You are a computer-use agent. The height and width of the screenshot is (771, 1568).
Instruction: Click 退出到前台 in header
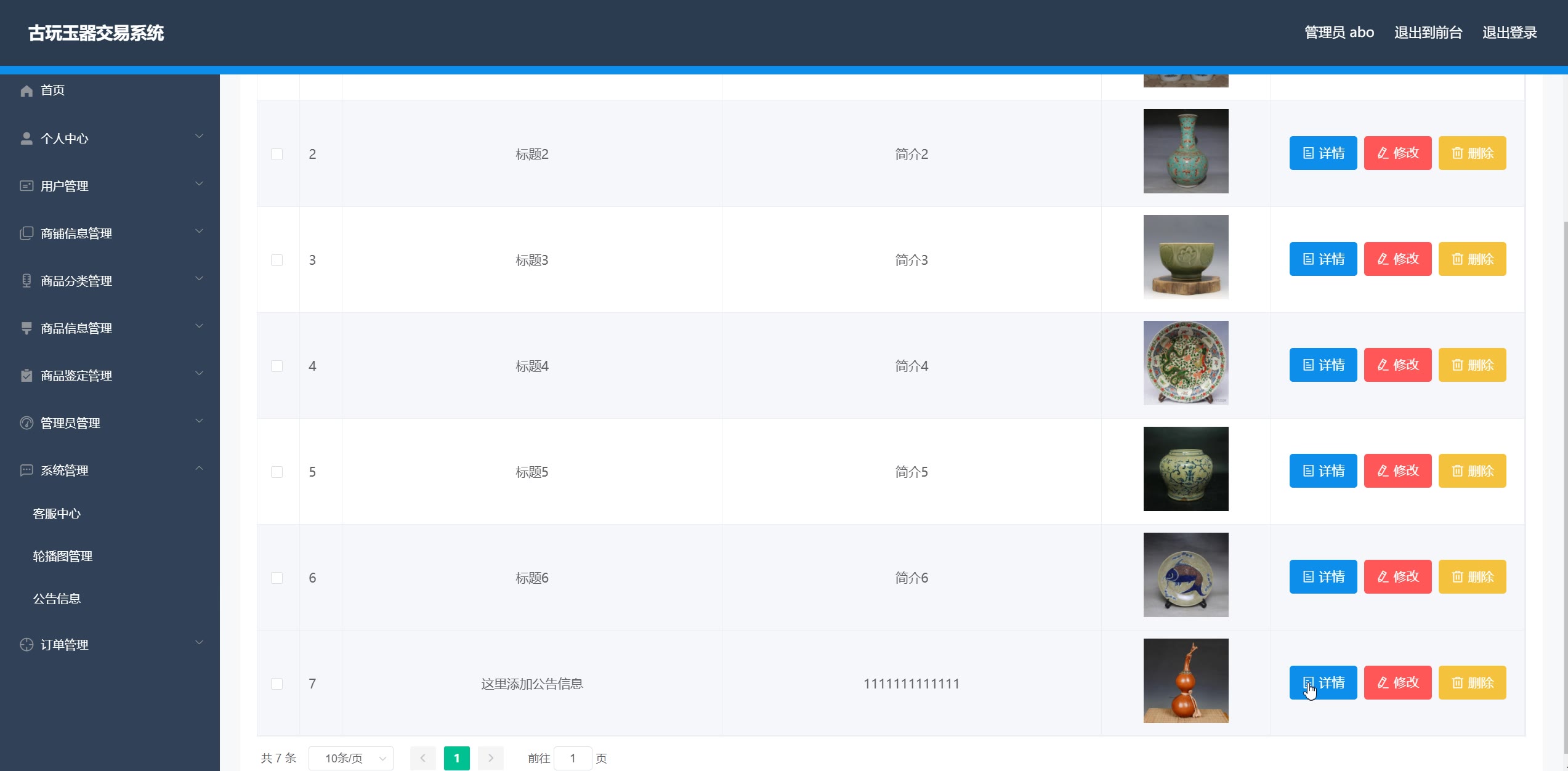[1428, 33]
